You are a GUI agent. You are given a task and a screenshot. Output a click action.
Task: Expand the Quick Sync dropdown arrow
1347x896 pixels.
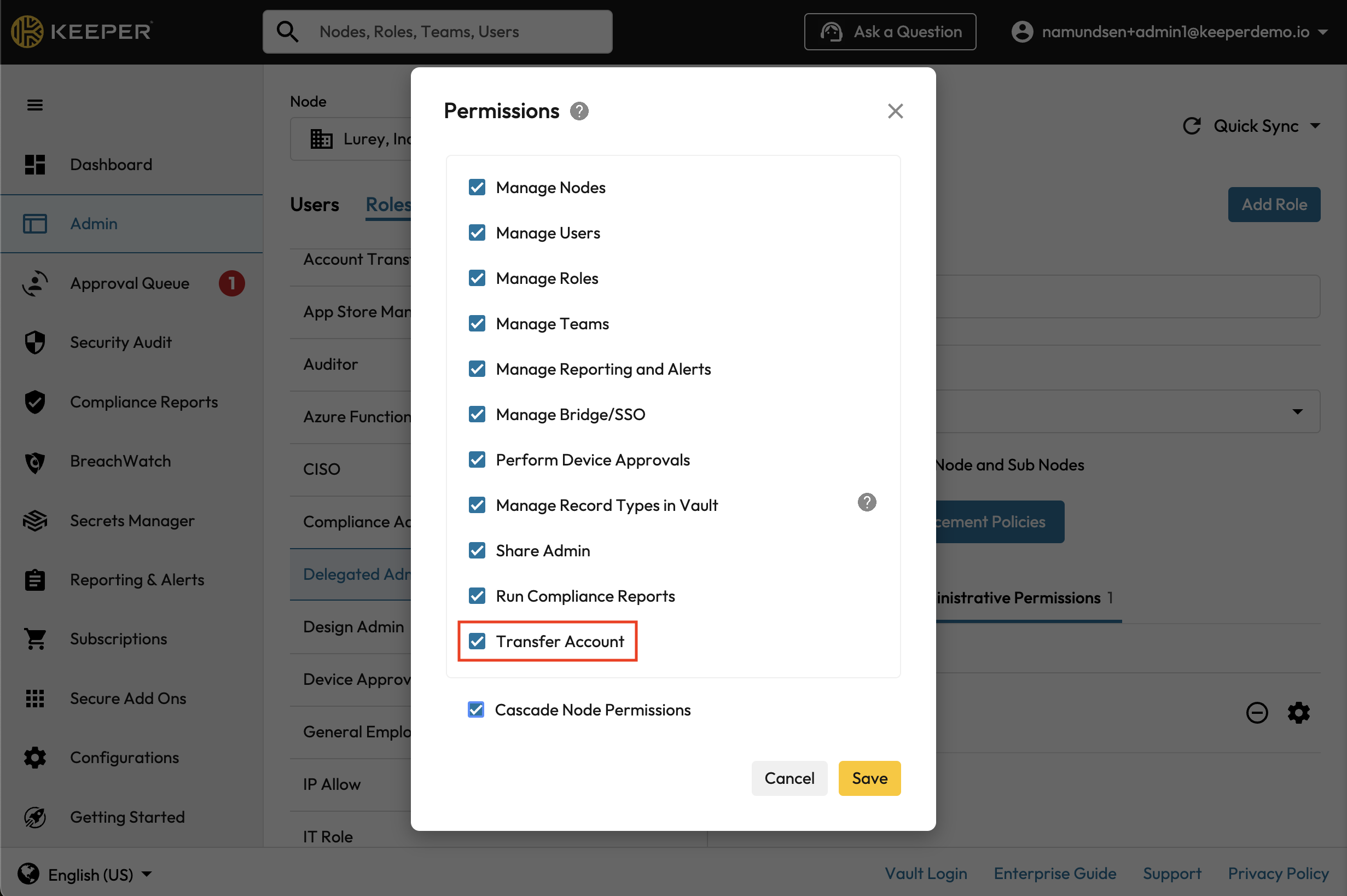1315,126
